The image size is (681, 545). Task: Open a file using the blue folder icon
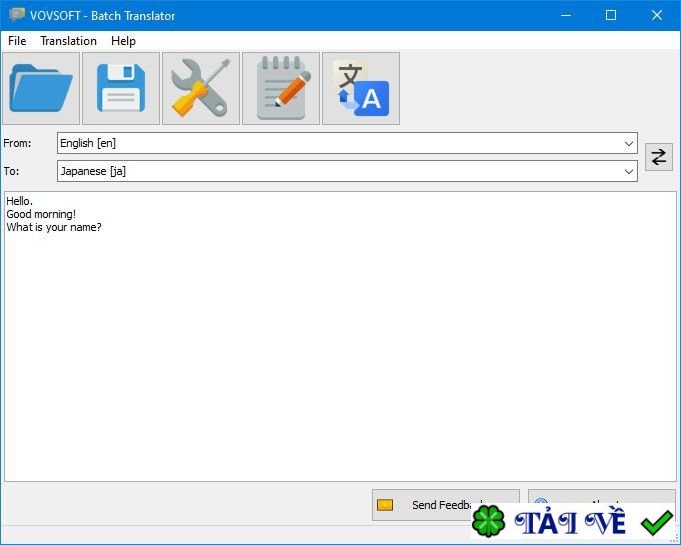pyautogui.click(x=41, y=89)
